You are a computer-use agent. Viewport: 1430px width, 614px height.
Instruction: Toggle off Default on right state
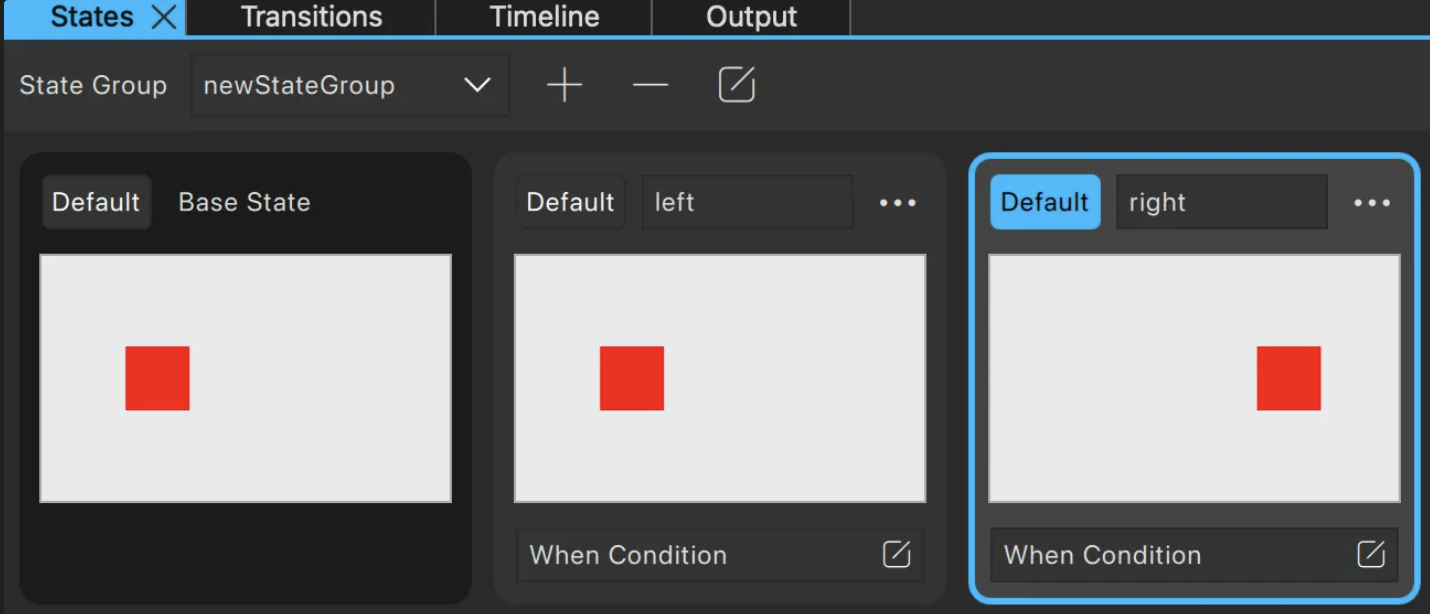click(1045, 202)
